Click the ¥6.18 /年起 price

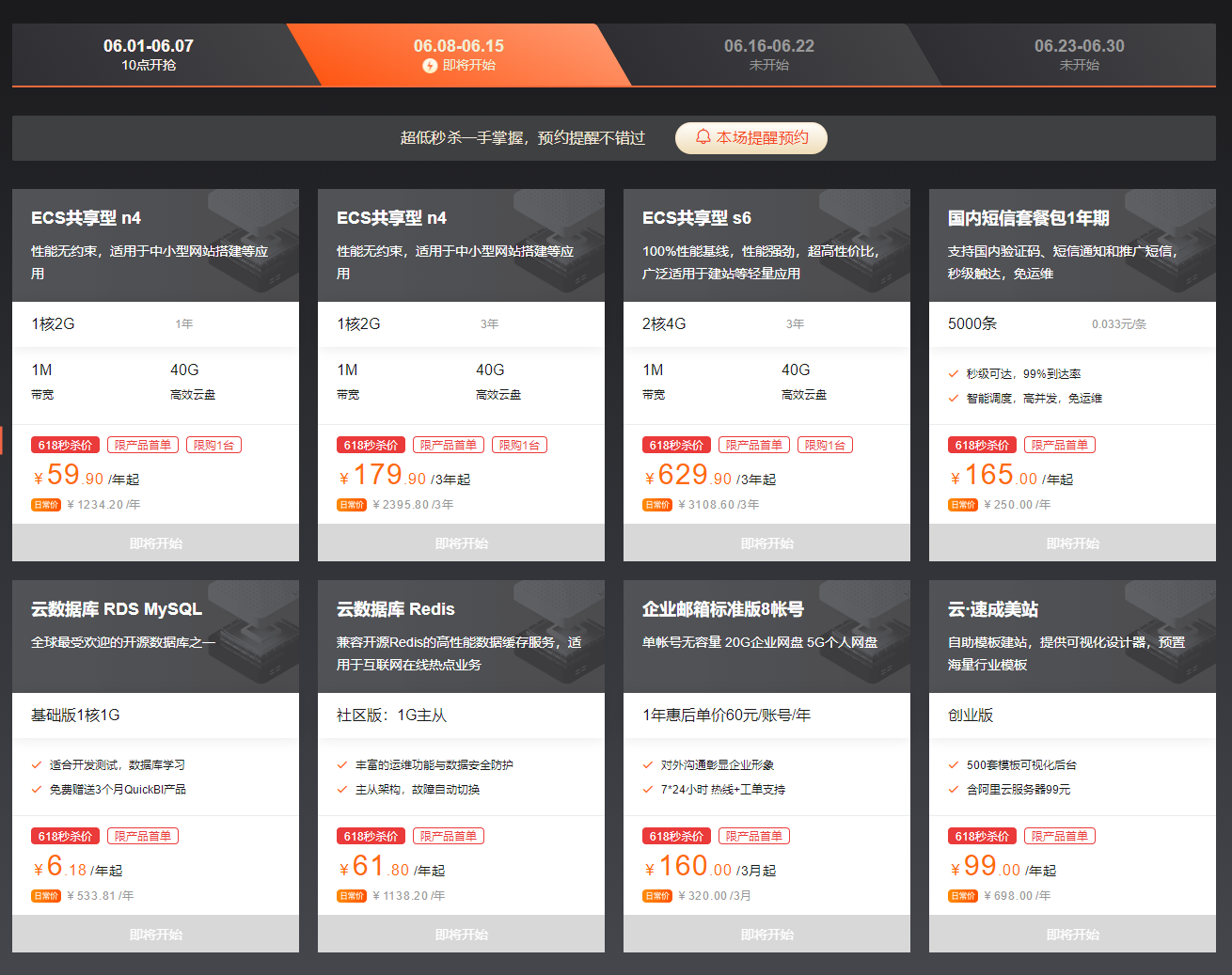(77, 867)
